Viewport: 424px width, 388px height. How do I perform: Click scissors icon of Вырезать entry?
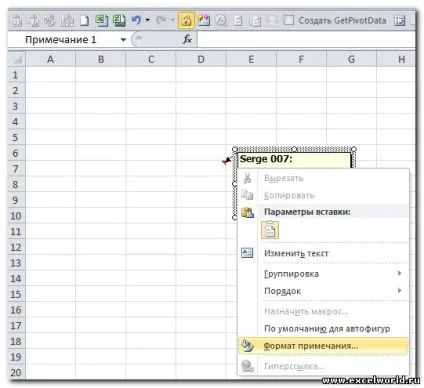(247, 178)
